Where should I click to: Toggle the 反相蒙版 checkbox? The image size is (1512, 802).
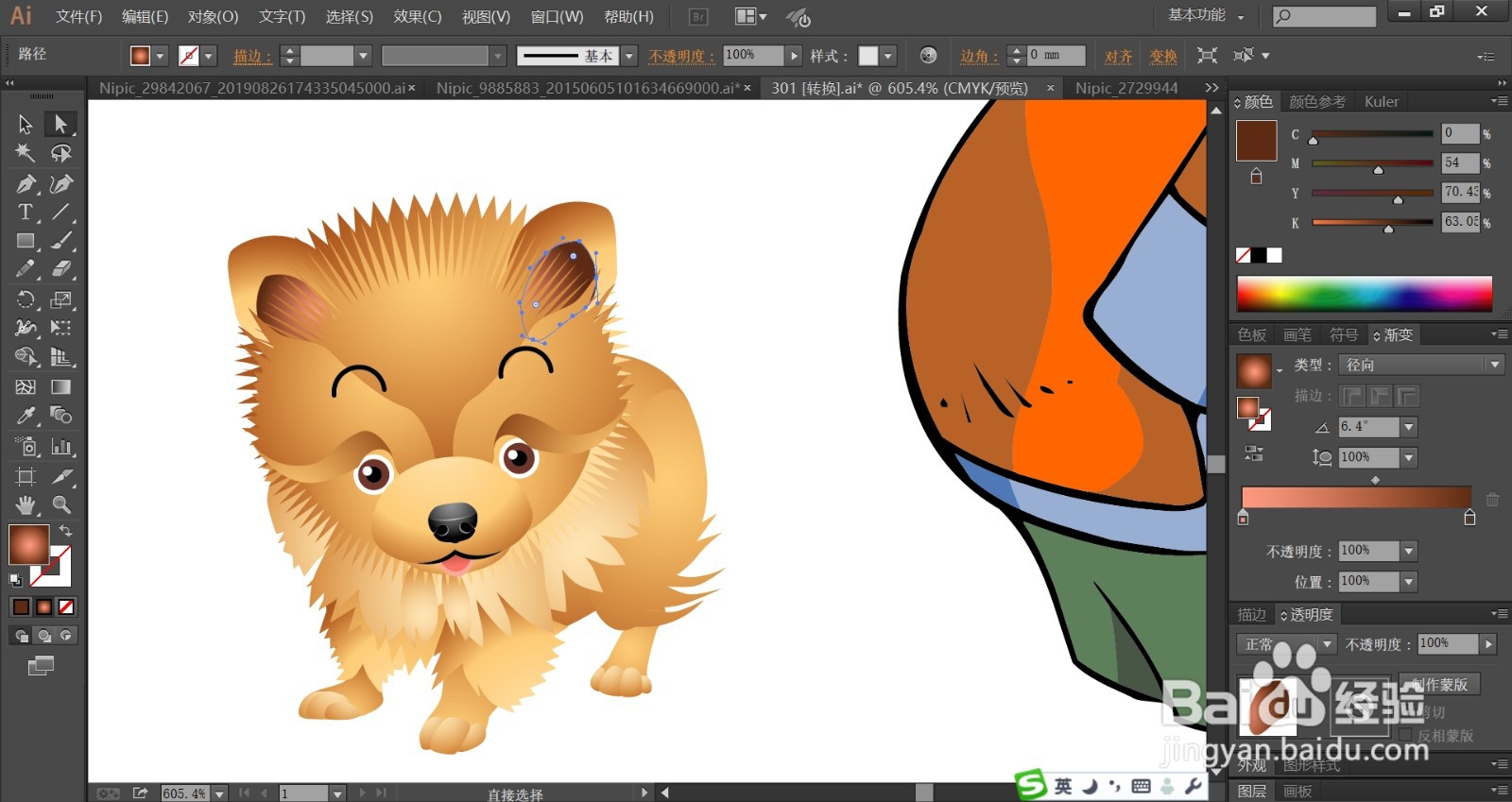1405,735
